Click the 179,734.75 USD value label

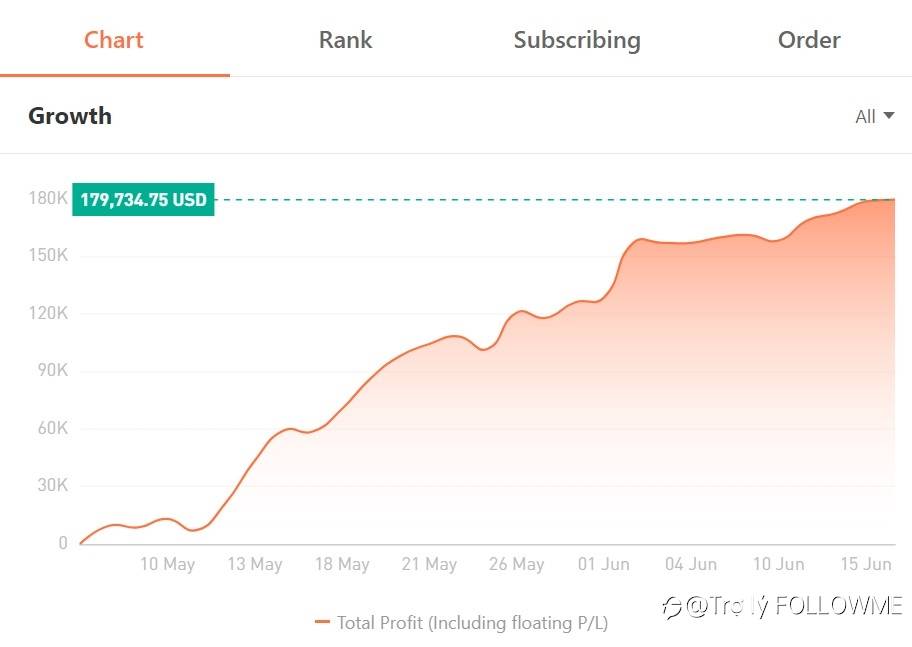point(143,200)
